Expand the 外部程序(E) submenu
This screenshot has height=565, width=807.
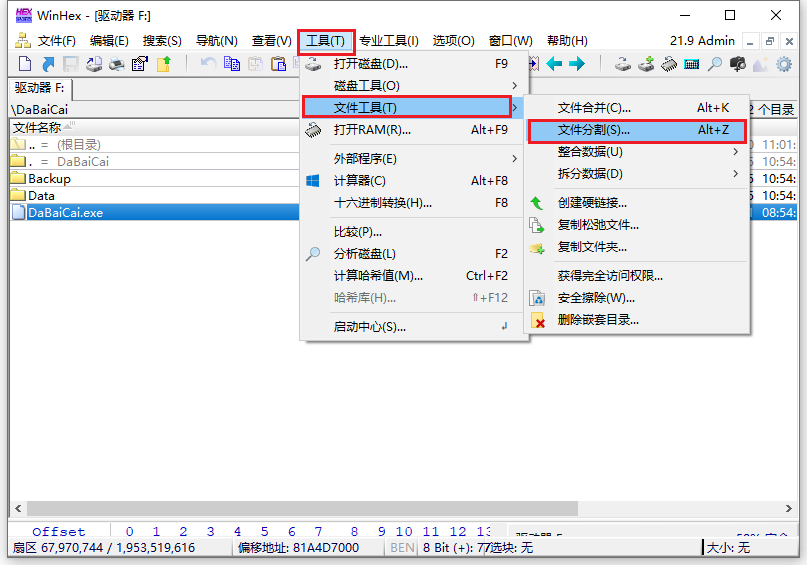coord(415,158)
